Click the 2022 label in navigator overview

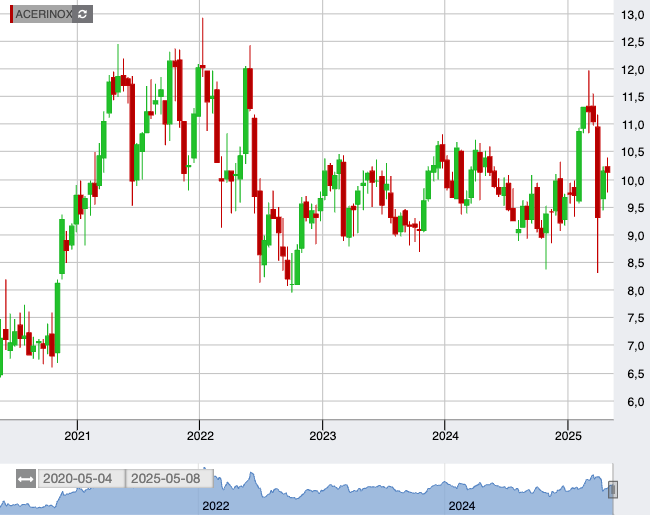click(x=215, y=506)
